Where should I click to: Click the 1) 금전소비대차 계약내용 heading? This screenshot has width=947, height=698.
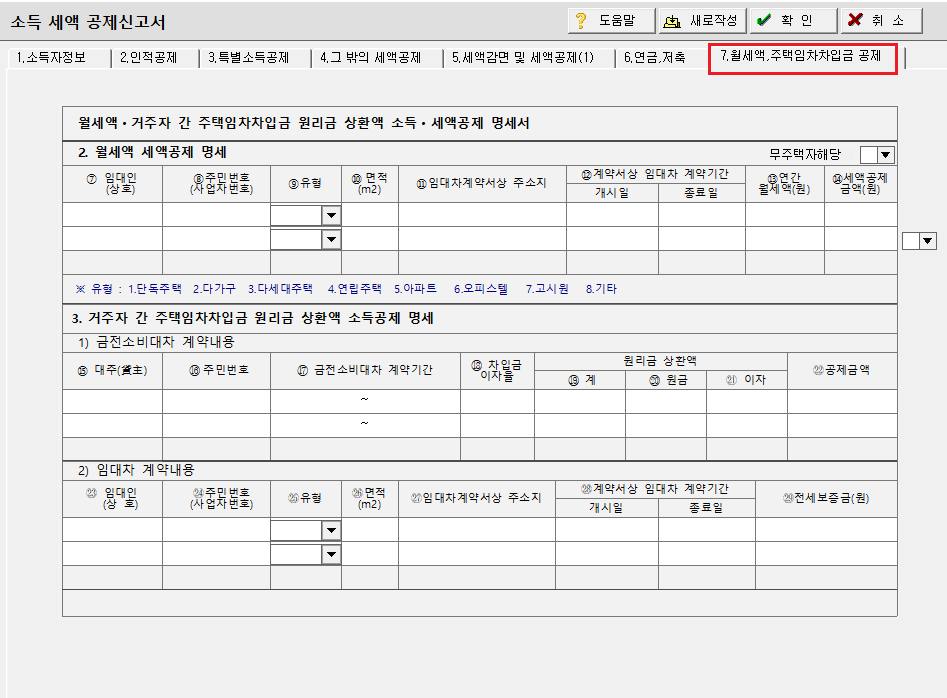coord(156,342)
